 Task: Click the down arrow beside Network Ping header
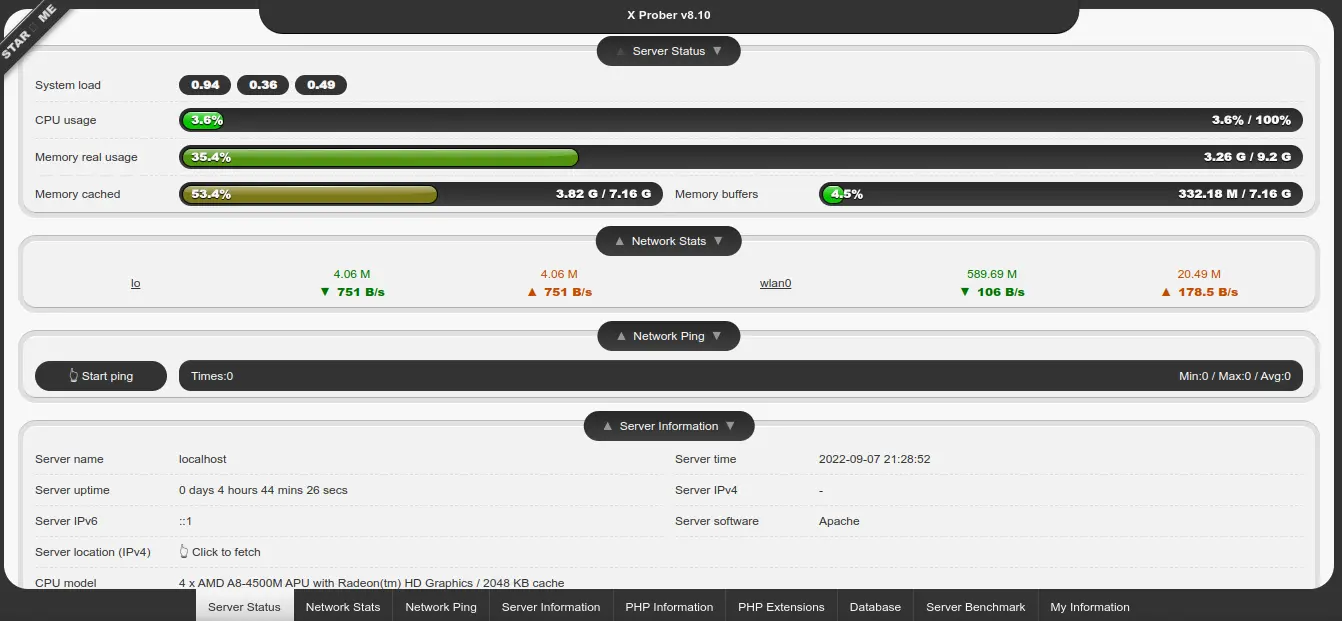coord(717,336)
